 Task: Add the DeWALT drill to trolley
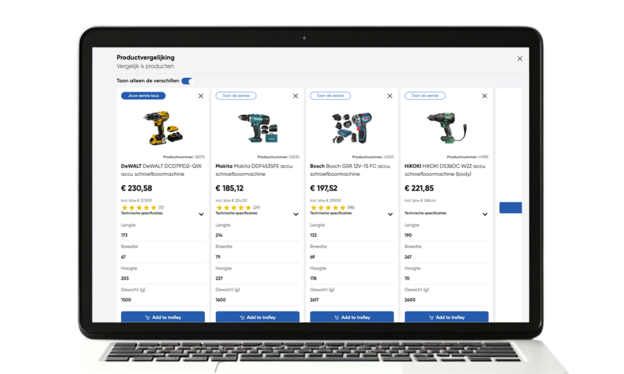[x=163, y=317]
